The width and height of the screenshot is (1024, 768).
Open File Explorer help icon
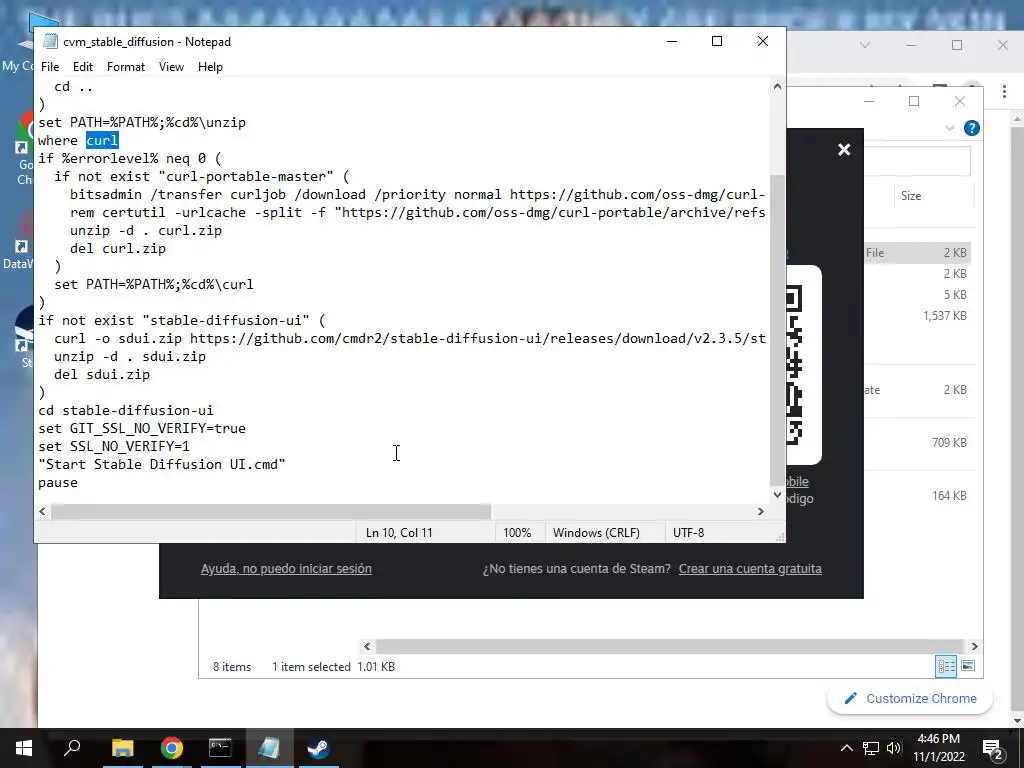click(x=971, y=128)
